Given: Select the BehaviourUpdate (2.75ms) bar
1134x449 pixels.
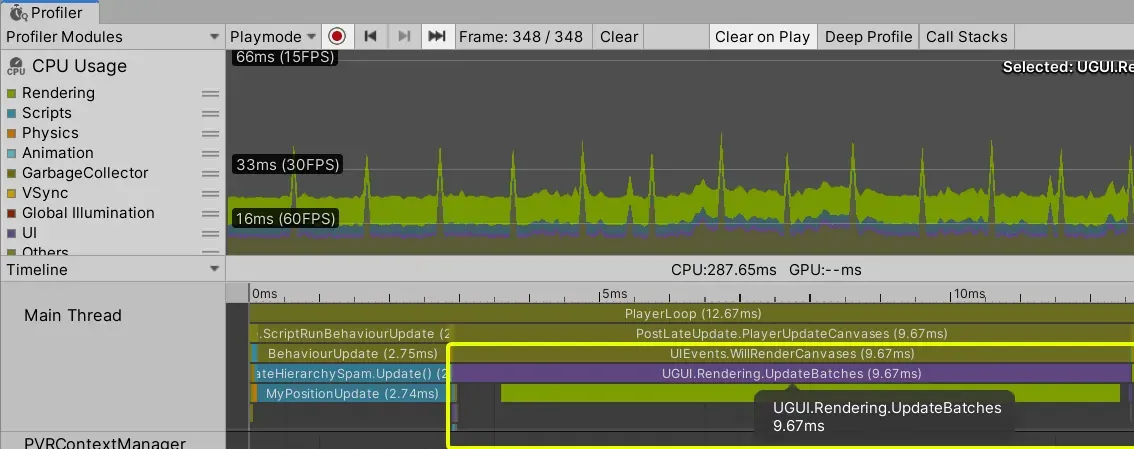Looking at the screenshot, I should coord(353,354).
